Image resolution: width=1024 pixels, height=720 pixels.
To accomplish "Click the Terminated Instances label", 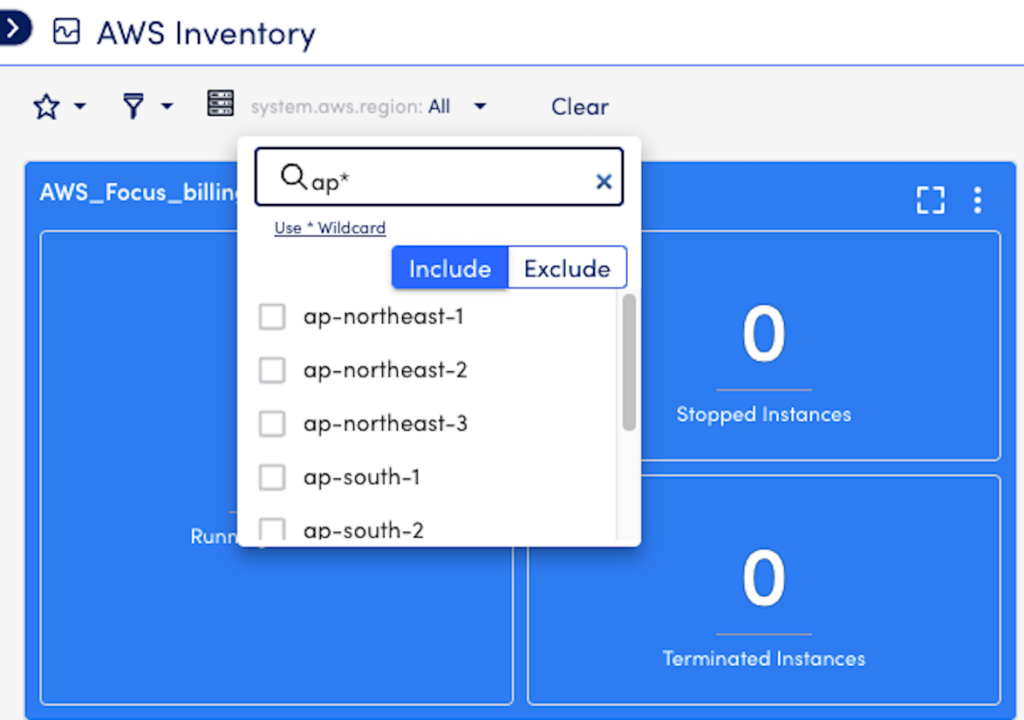I will [763, 659].
